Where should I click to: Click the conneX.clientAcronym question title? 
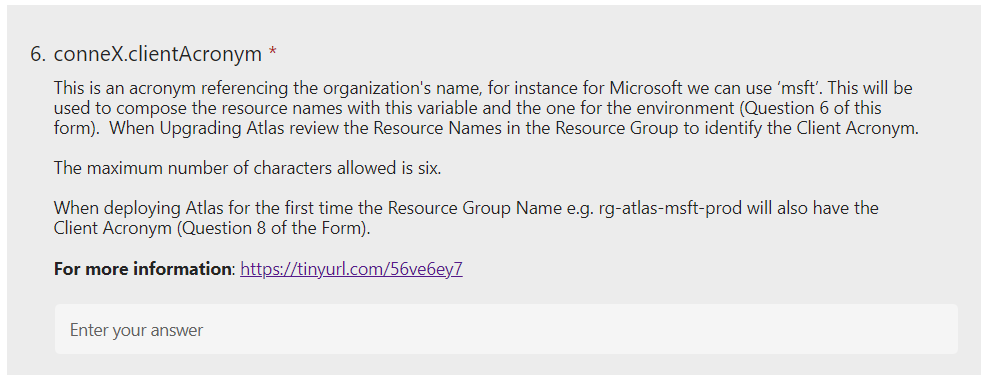pyautogui.click(x=157, y=54)
